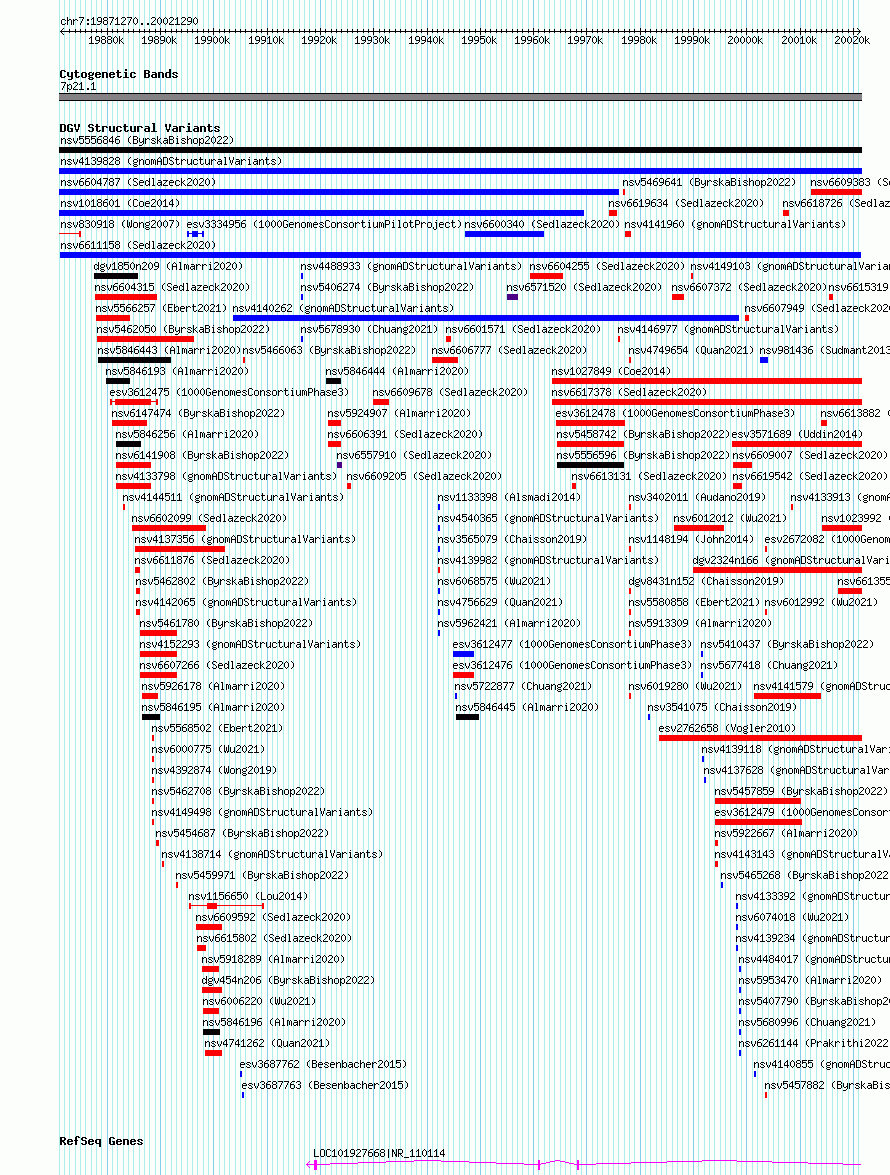Select dgv1850n209 (Almarri2020) variant
The height and width of the screenshot is (1175, 890).
(169, 266)
